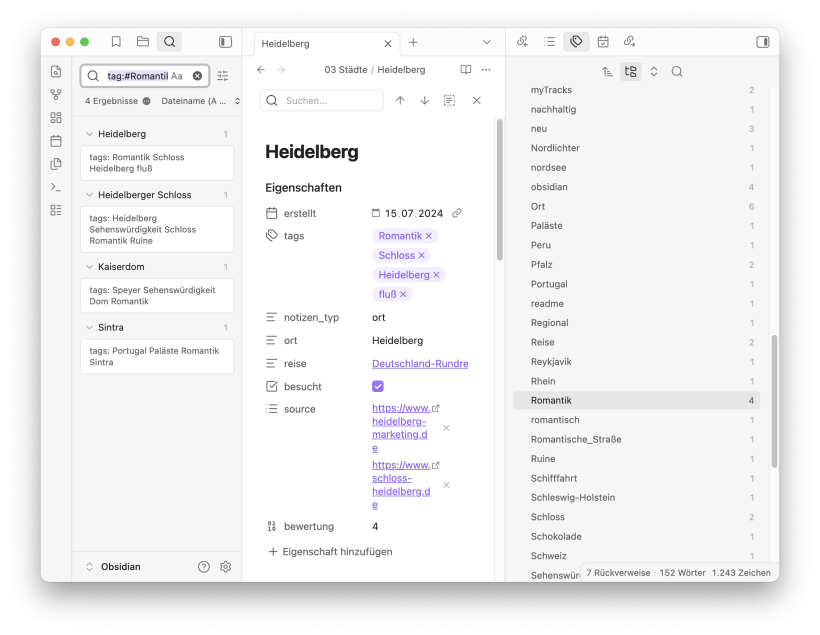Change tag sort order icon
The height and width of the screenshot is (635, 820).
pyautogui.click(x=607, y=72)
